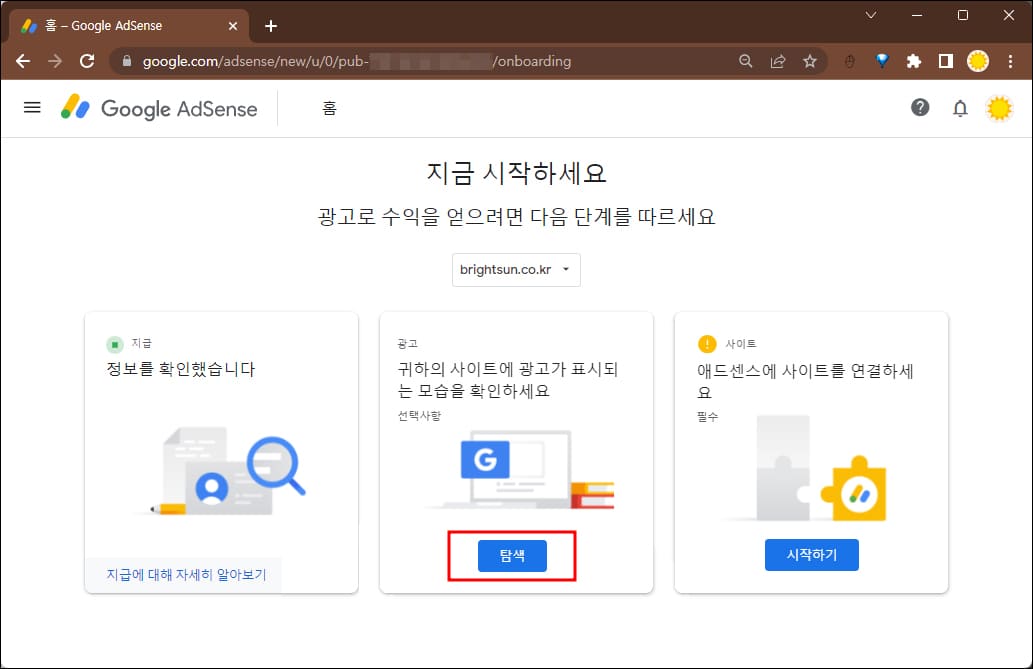Open 지급에 대해 자세히 알아보기 link
Screen dimensions: 1033x669
click(186, 575)
